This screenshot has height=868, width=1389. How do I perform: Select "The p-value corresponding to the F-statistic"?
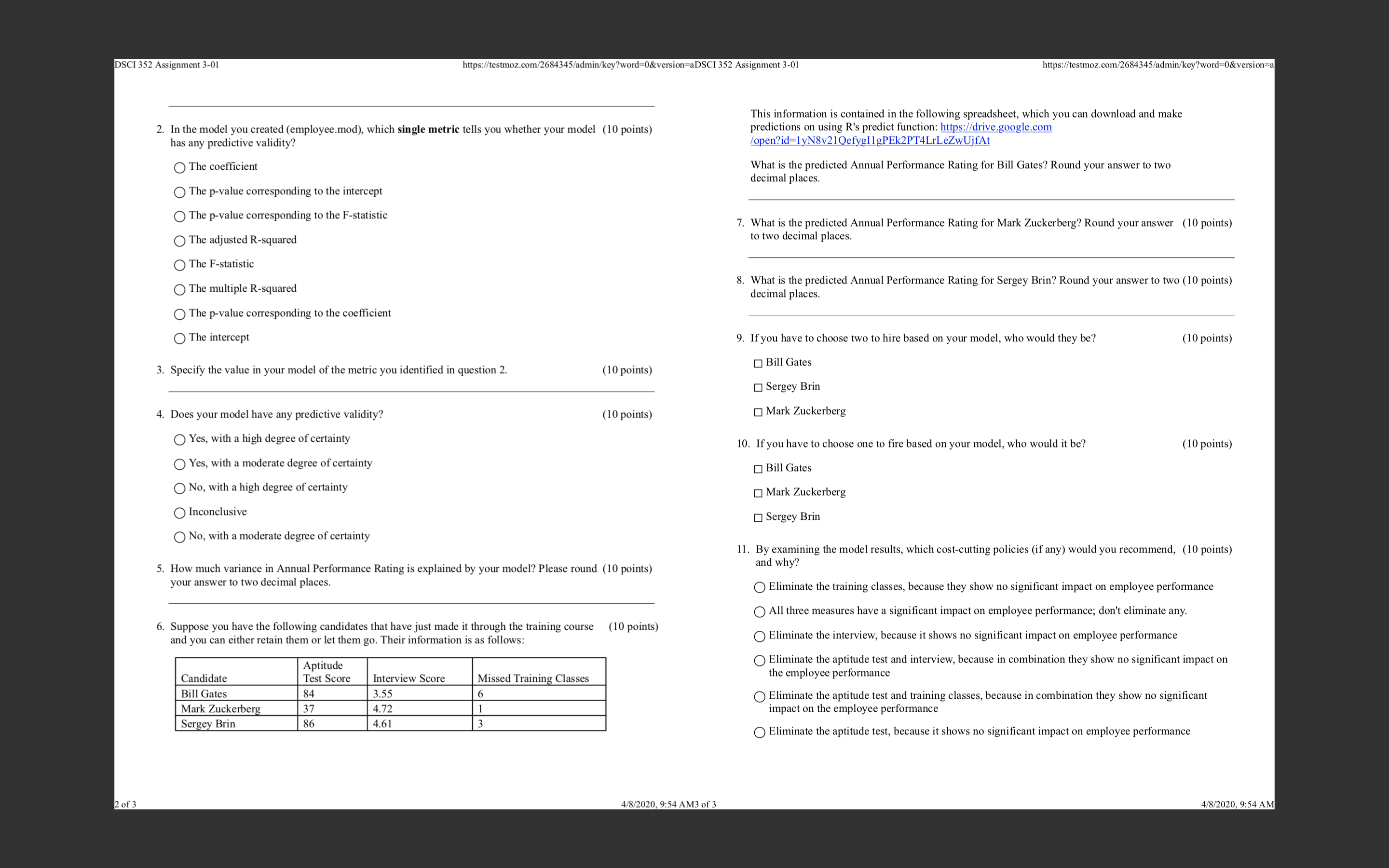(179, 217)
